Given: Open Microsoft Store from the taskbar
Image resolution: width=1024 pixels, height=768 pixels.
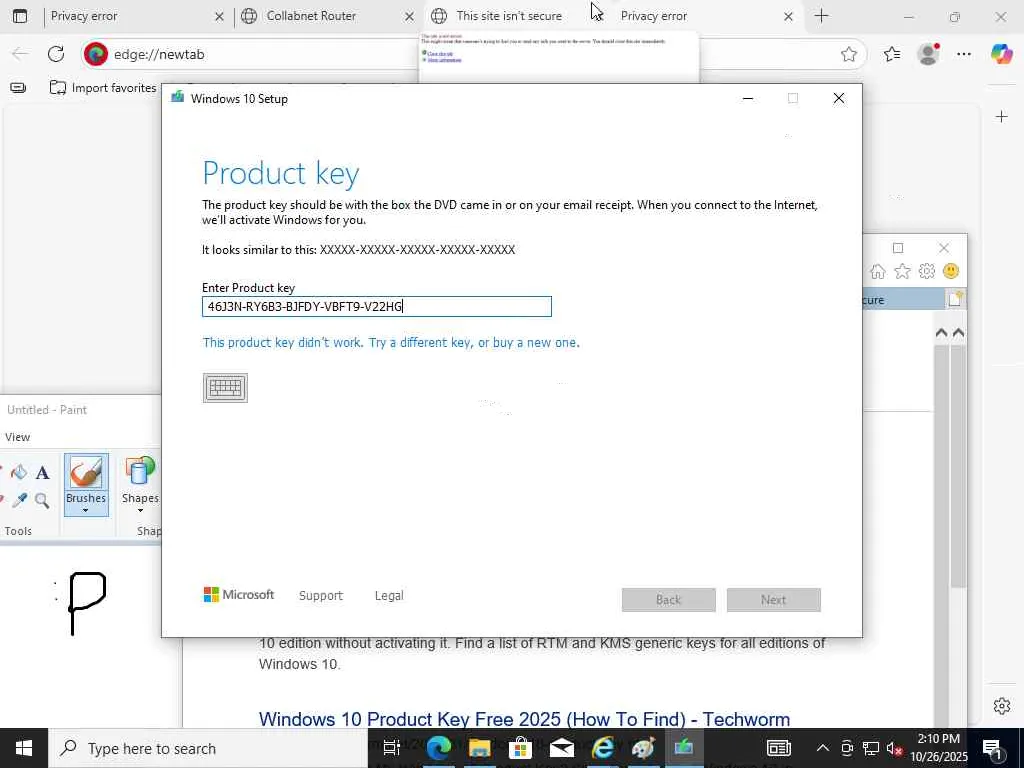Looking at the screenshot, I should pyautogui.click(x=520, y=748).
